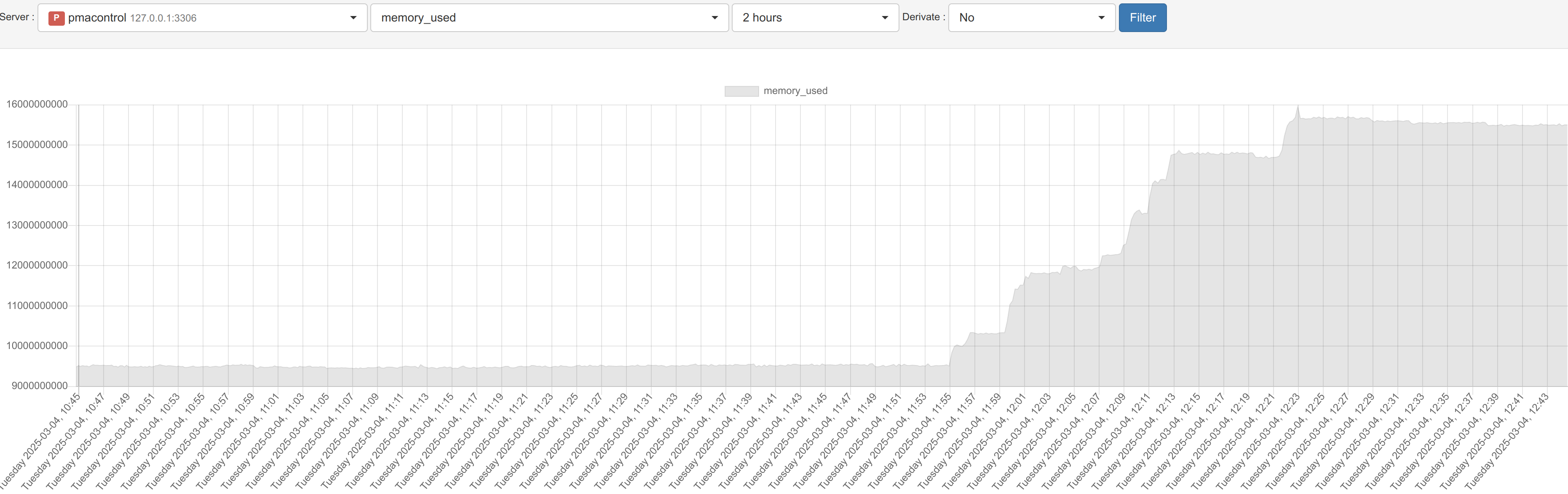
Task: Click the "Server :" field label
Action: click(16, 17)
